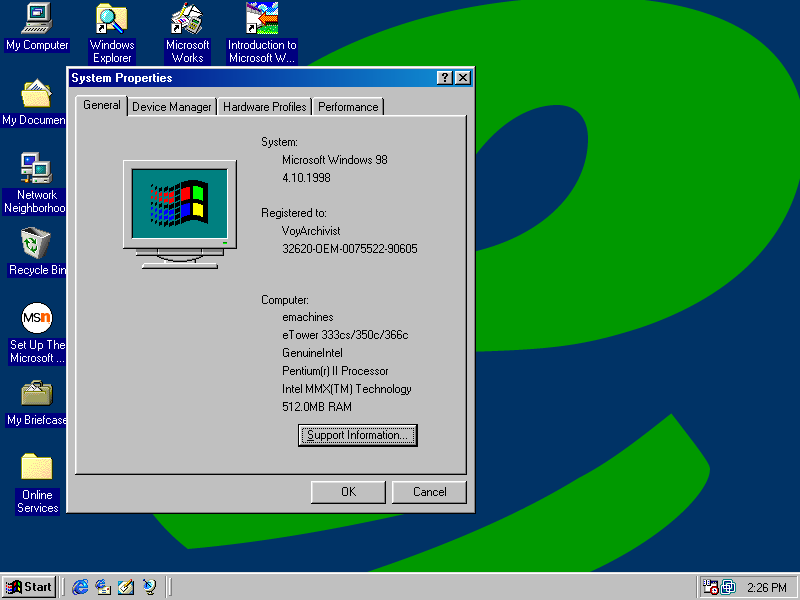This screenshot has height=600, width=800.
Task: Click Show Desktop in Quick Launch
Action: coord(126,587)
